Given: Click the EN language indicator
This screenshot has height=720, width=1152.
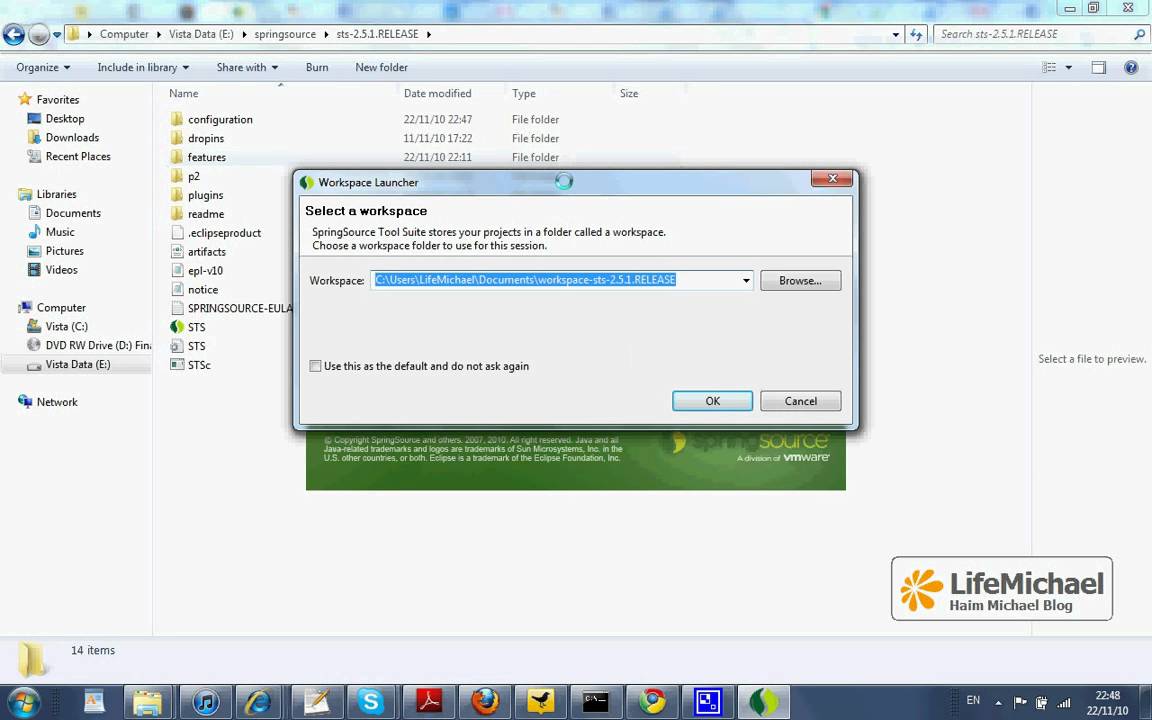Looking at the screenshot, I should click(x=973, y=701).
